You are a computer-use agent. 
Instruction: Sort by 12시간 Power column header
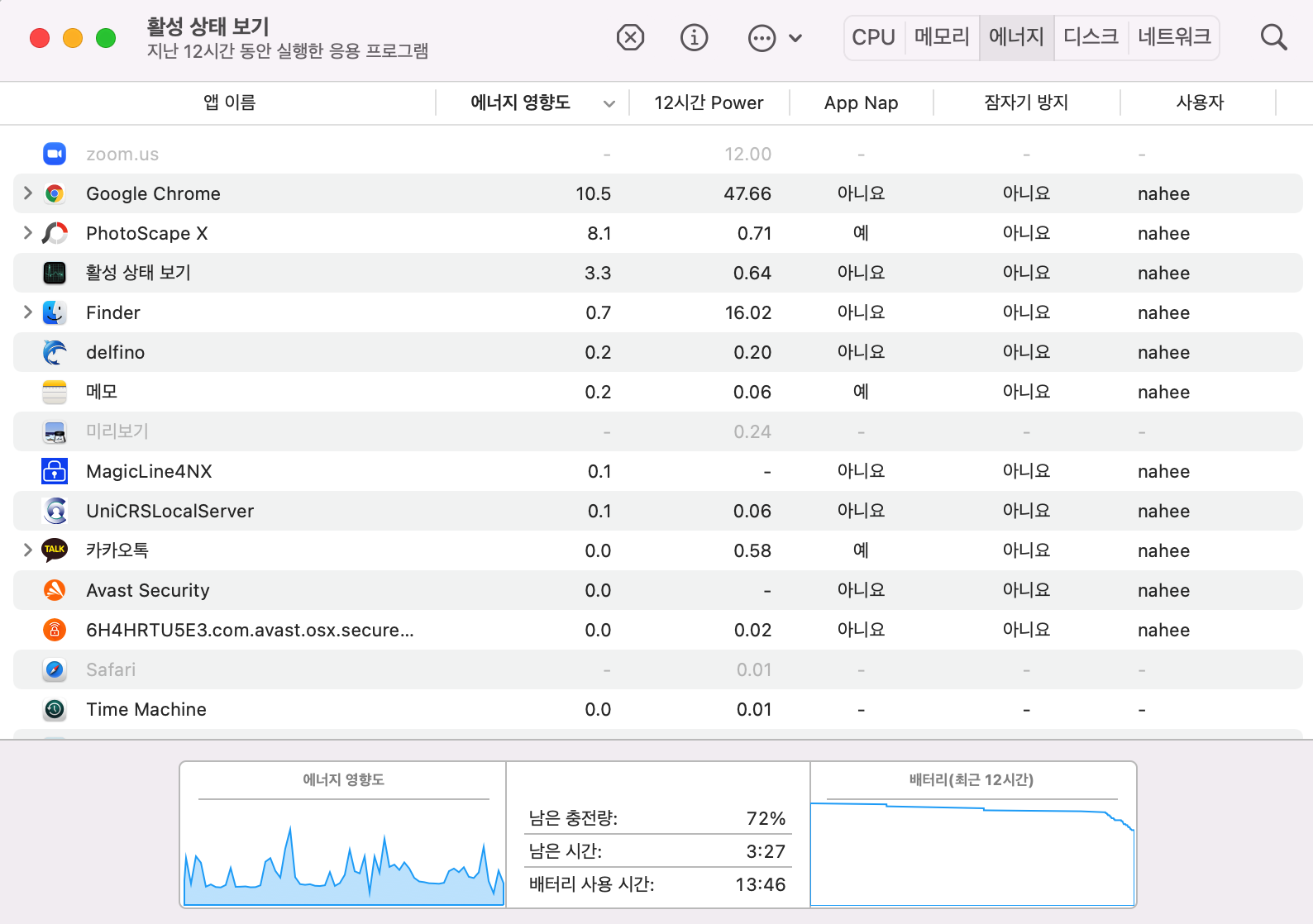coord(709,102)
